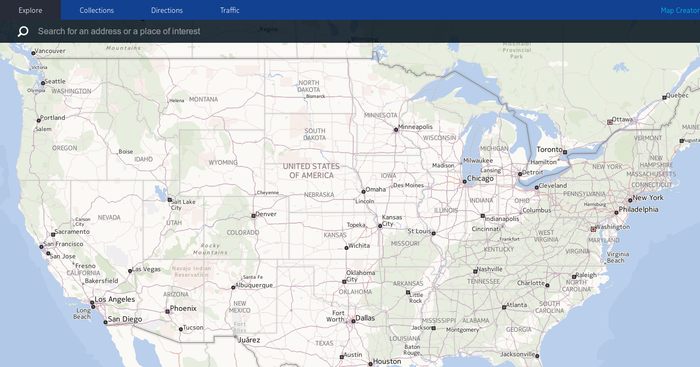Click the Washington capital marker
Image resolution: width=700 pixels, height=367 pixels.
pyautogui.click(x=593, y=229)
